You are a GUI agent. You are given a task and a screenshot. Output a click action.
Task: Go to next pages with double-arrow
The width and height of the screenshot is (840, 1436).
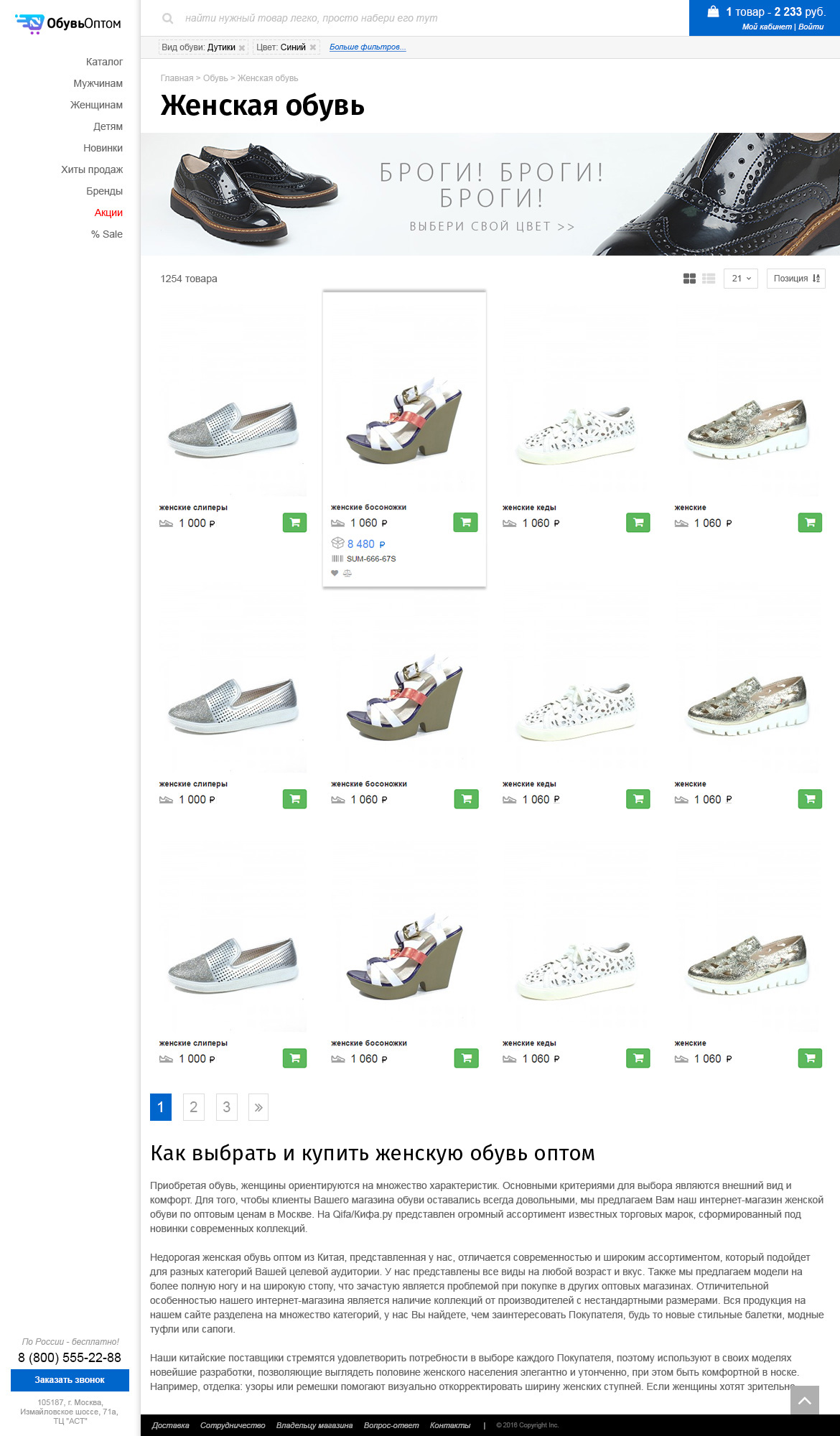click(x=258, y=1107)
